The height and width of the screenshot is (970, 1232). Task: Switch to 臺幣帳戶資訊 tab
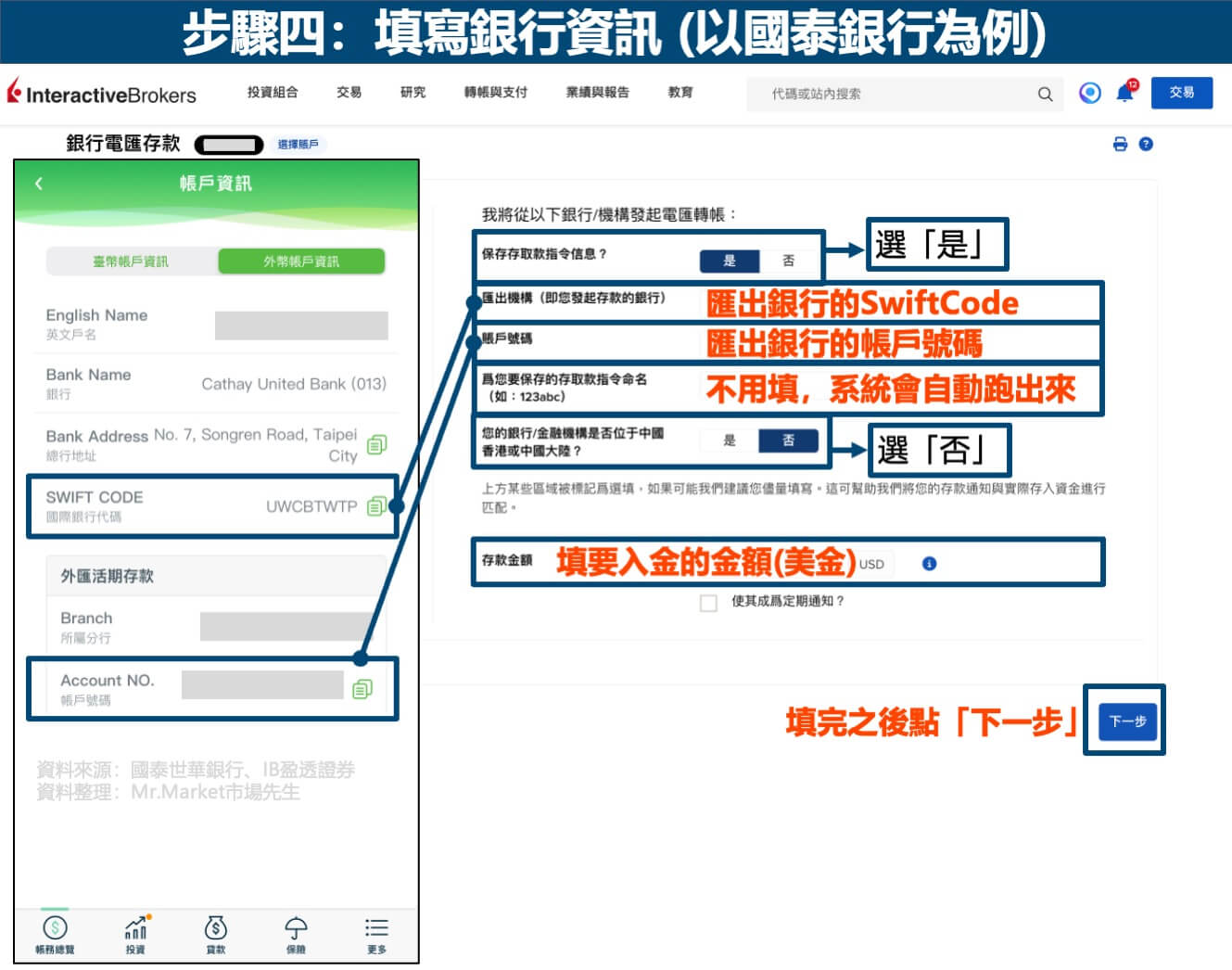point(131,262)
